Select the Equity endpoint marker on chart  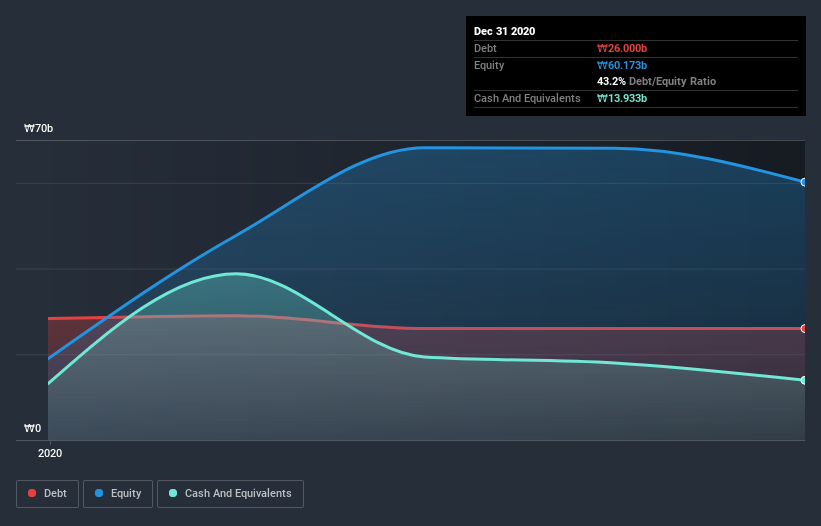[x=804, y=182]
